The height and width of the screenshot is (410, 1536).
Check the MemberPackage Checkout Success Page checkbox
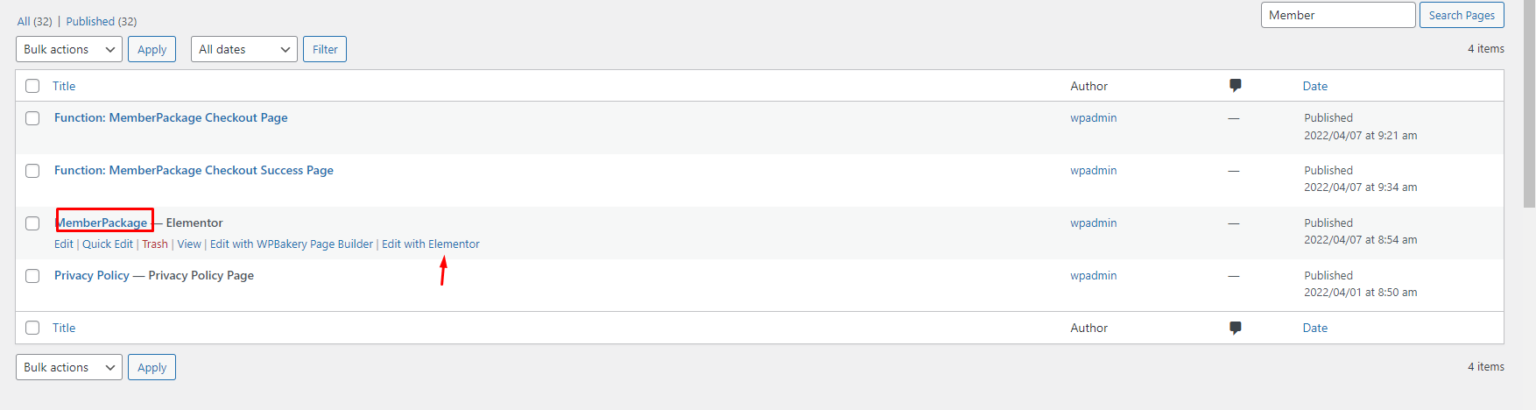33,171
